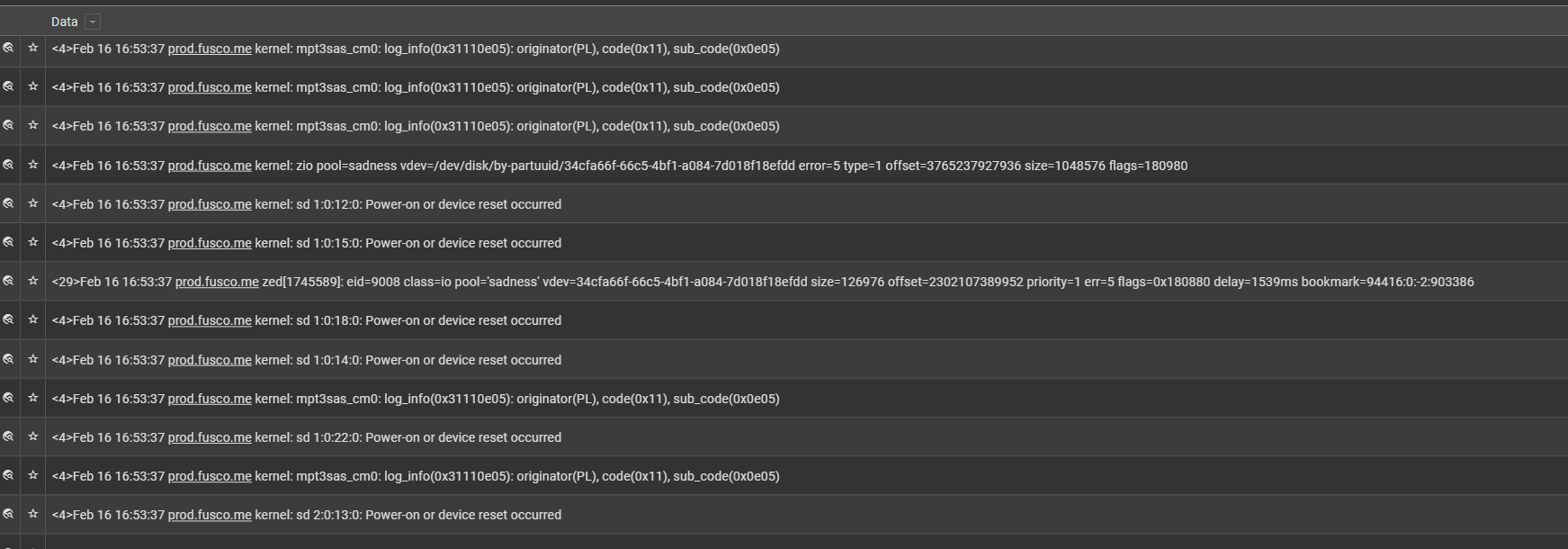Screen dimensions: 1568x549
Task: Star the sd 1:0:12:0 reset log entry
Action: (33, 203)
